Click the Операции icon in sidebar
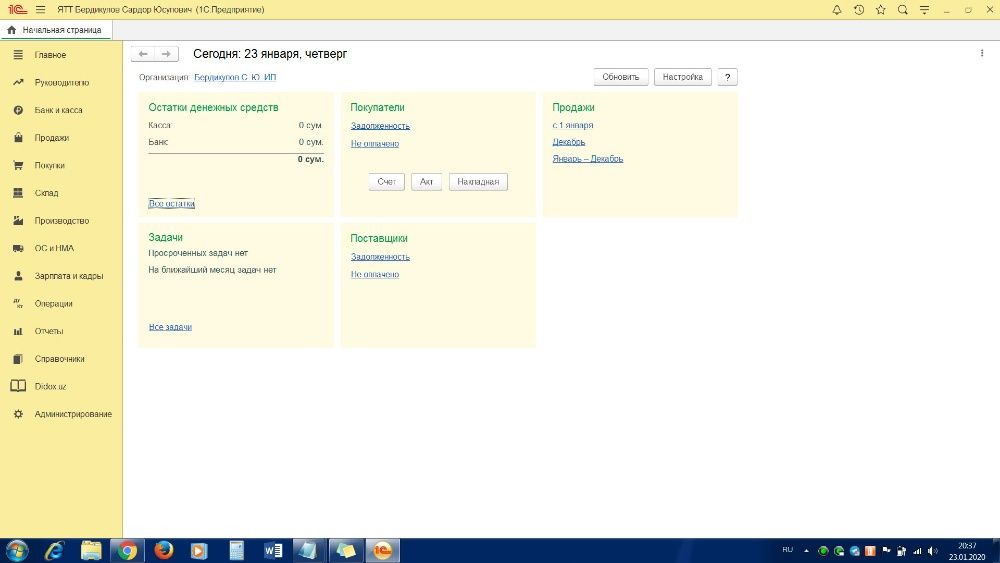Image resolution: width=1000 pixels, height=563 pixels. point(18,303)
